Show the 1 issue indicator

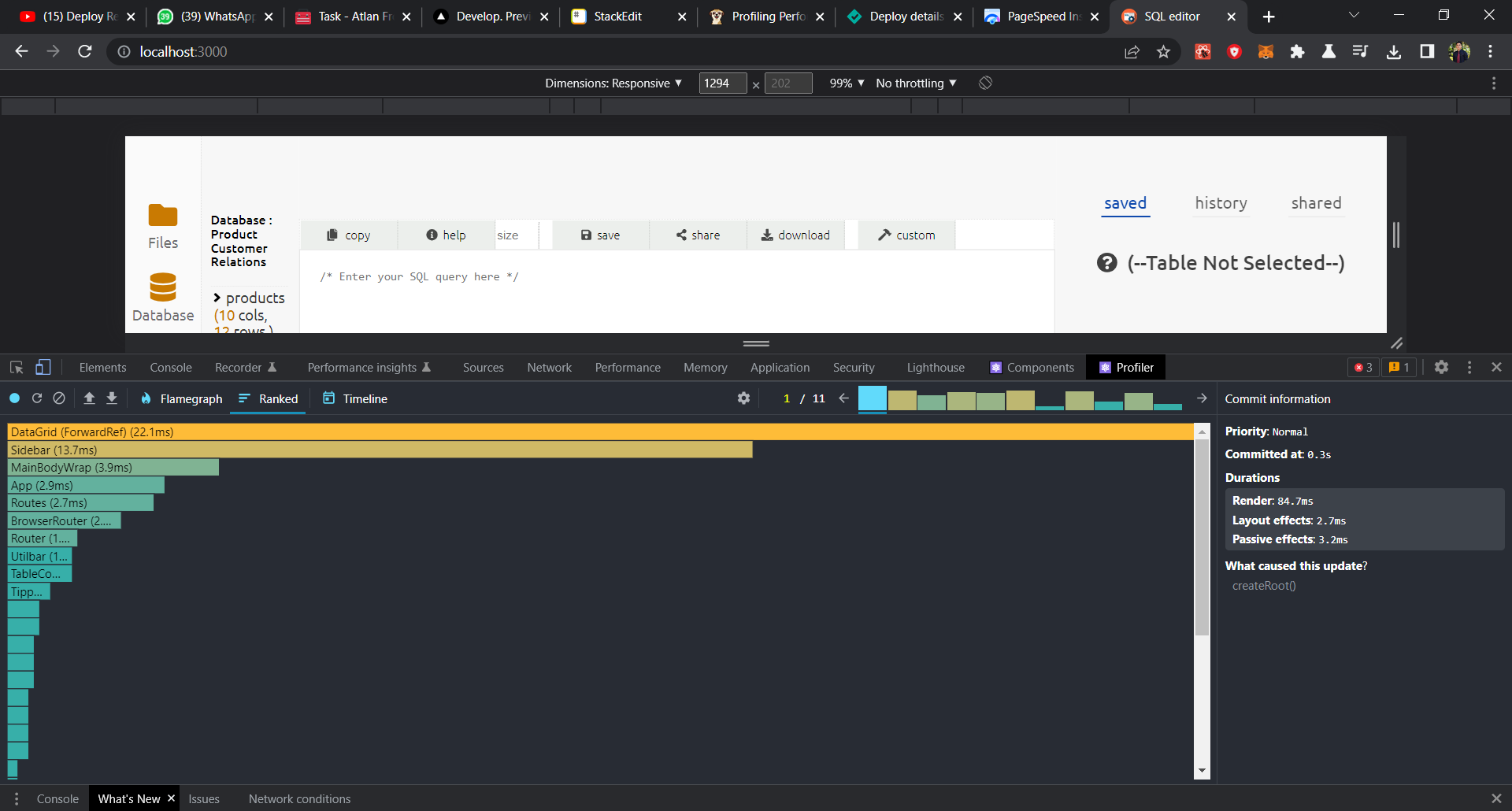pos(1399,367)
